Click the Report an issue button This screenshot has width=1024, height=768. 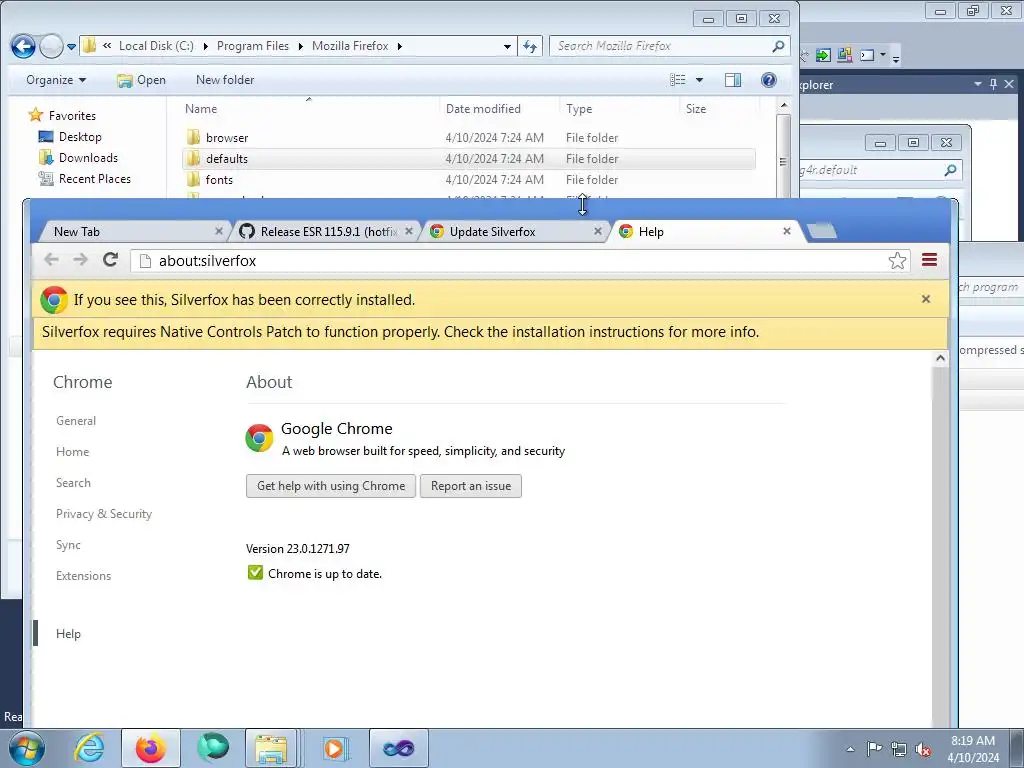(x=471, y=486)
